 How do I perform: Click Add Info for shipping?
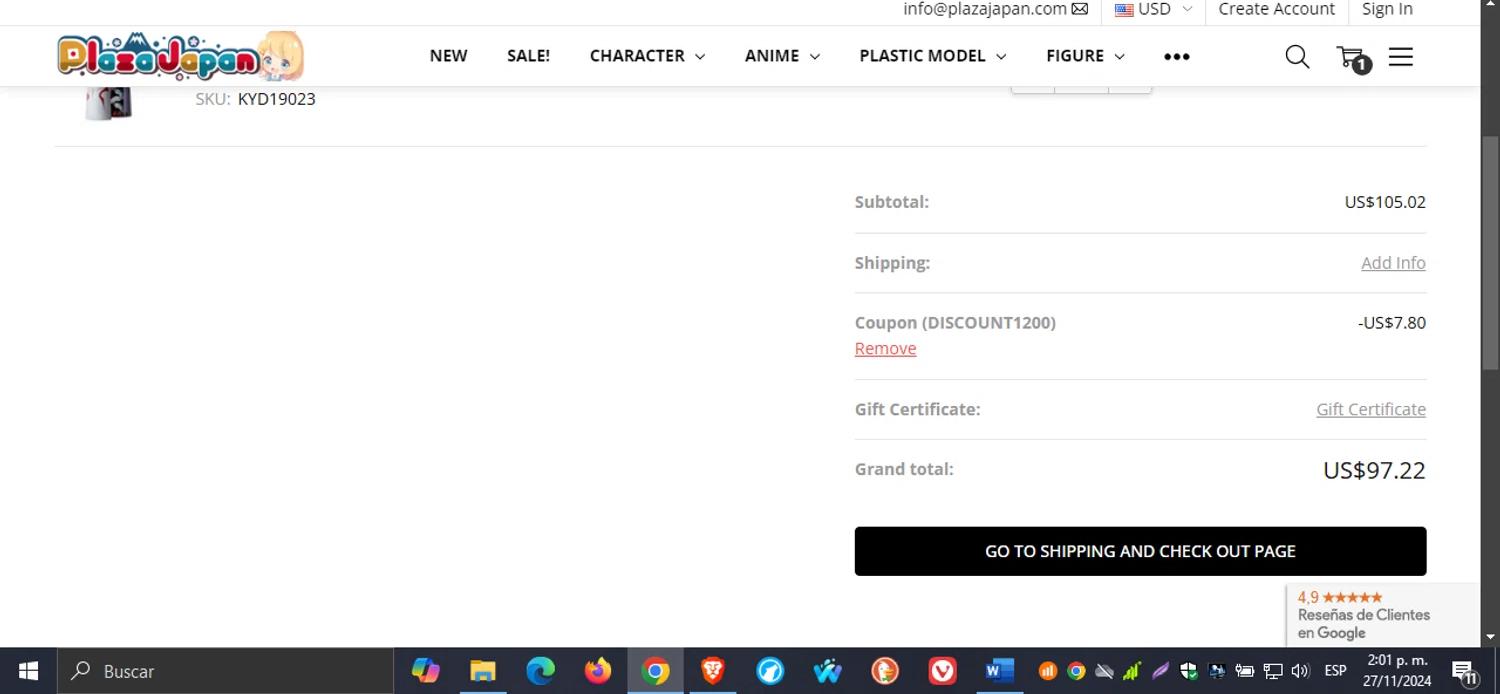pyautogui.click(x=1392, y=263)
